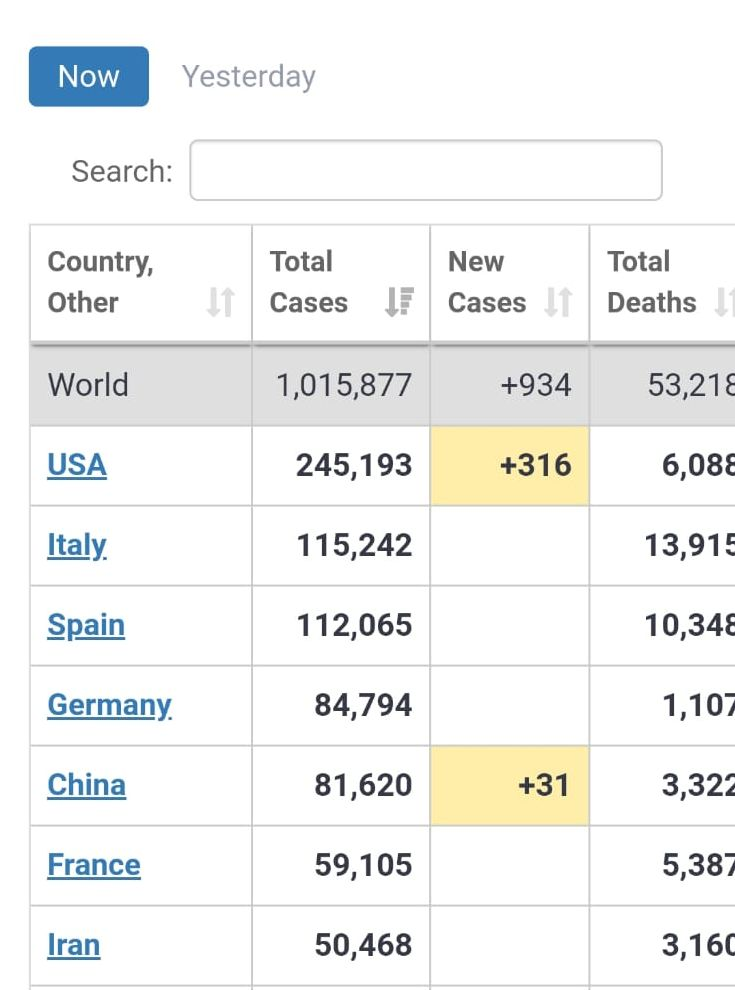Open the France country link
Screen dimensions: 735x990
coord(94,865)
